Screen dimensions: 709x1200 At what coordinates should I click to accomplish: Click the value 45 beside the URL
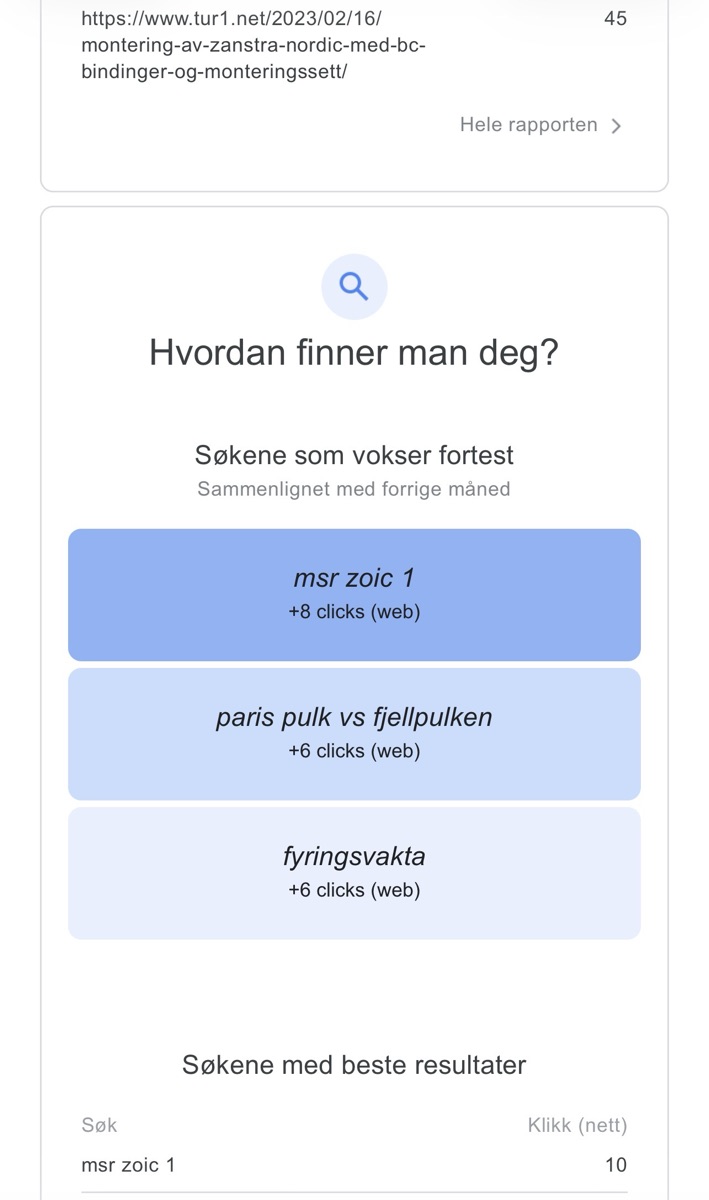pyautogui.click(x=615, y=18)
